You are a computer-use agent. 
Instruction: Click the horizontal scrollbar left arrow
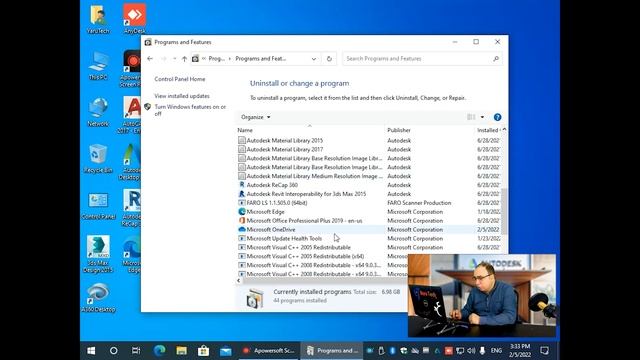click(238, 281)
